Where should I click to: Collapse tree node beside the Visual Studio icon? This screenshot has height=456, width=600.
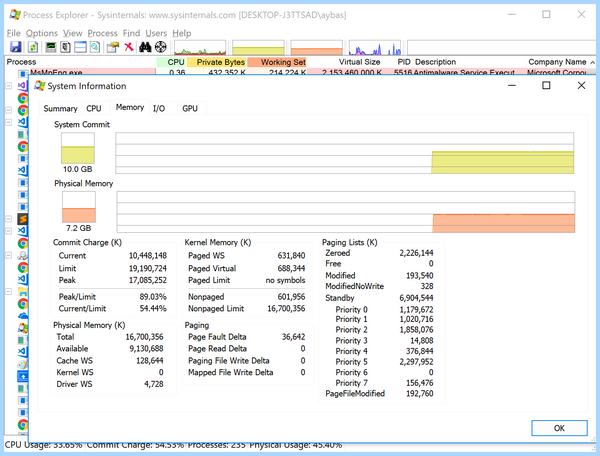[x=8, y=86]
